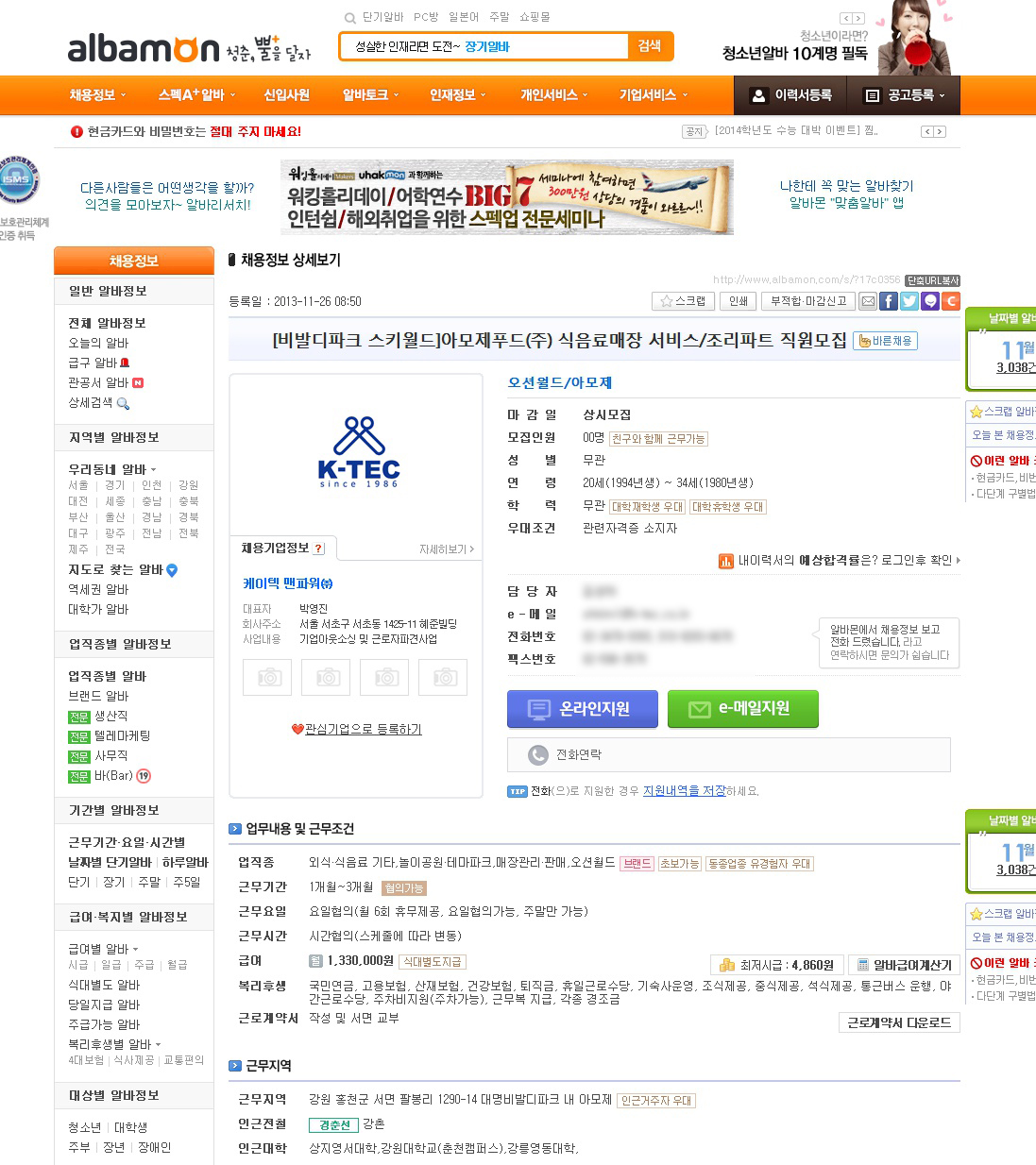Click magnifier icon beside 상세검색
Image resolution: width=1036 pixels, height=1165 pixels.
[x=123, y=403]
